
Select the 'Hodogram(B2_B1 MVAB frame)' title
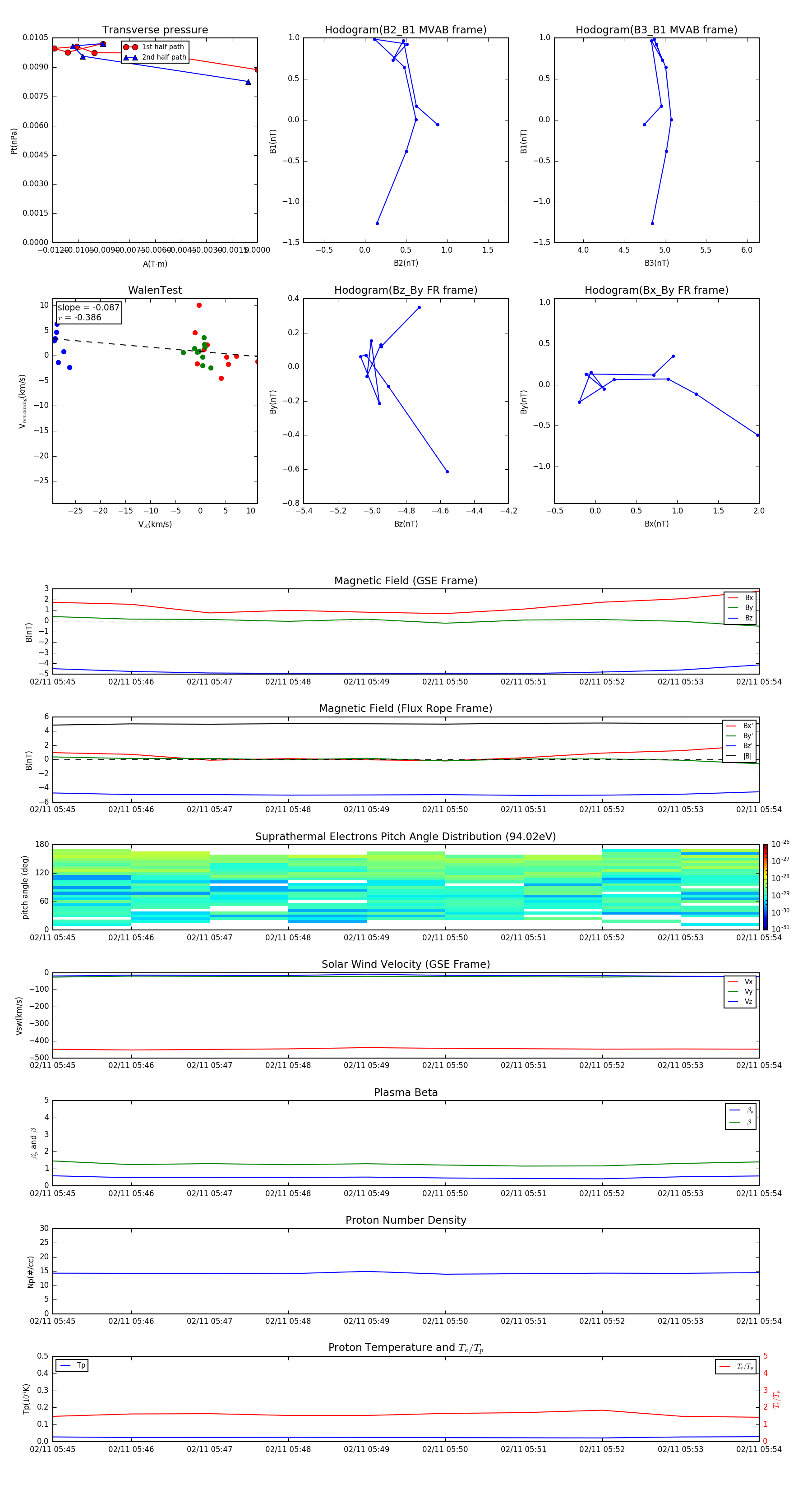406,29
